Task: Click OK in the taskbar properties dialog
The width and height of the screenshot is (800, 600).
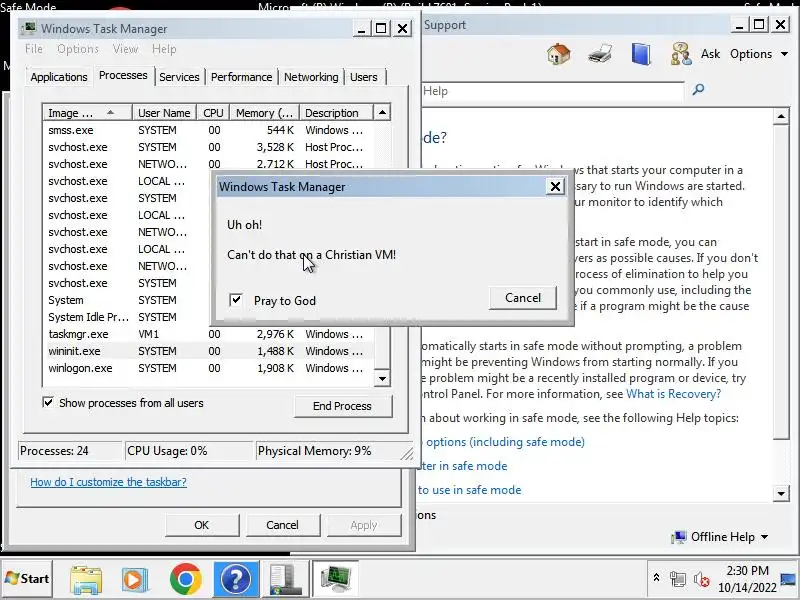Action: [202, 525]
